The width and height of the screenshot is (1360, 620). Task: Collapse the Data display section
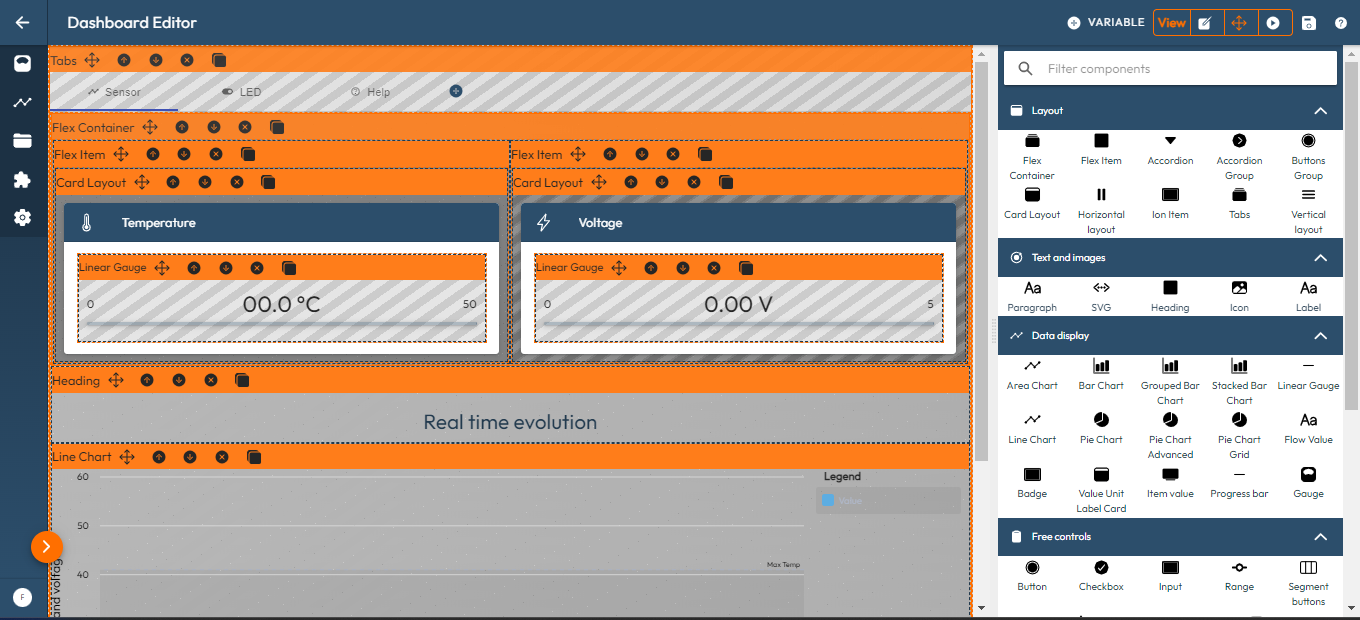[1320, 336]
